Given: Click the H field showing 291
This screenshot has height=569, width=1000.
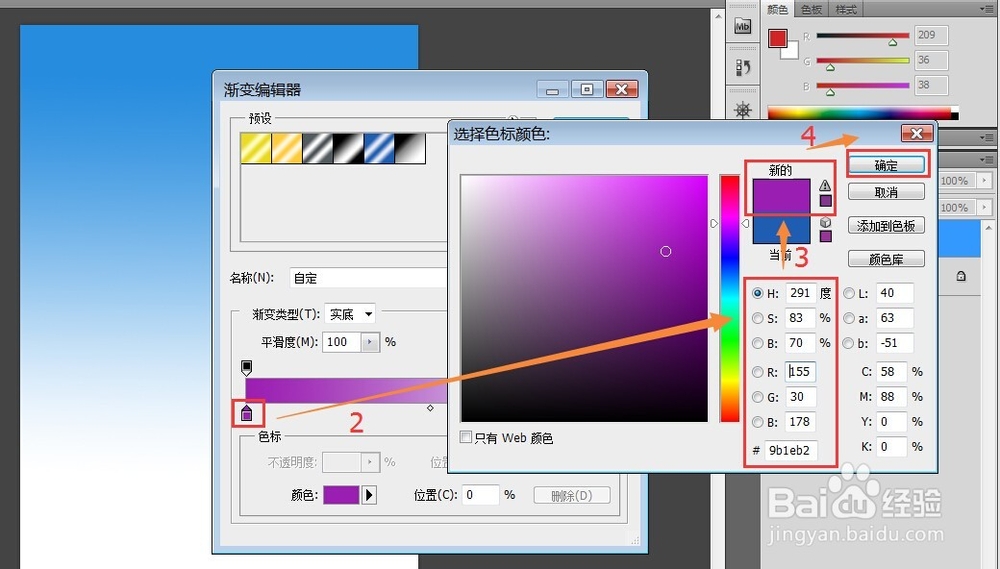Looking at the screenshot, I should point(800,293).
